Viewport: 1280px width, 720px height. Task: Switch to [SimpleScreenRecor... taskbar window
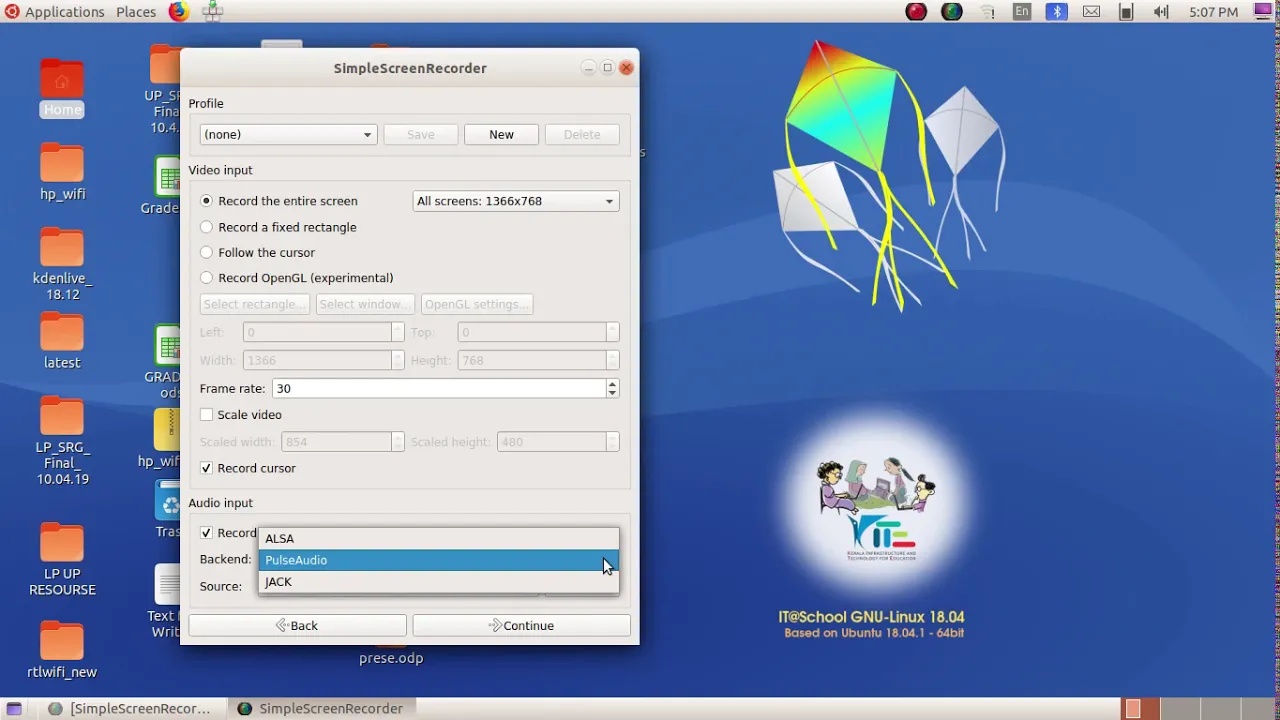131,708
